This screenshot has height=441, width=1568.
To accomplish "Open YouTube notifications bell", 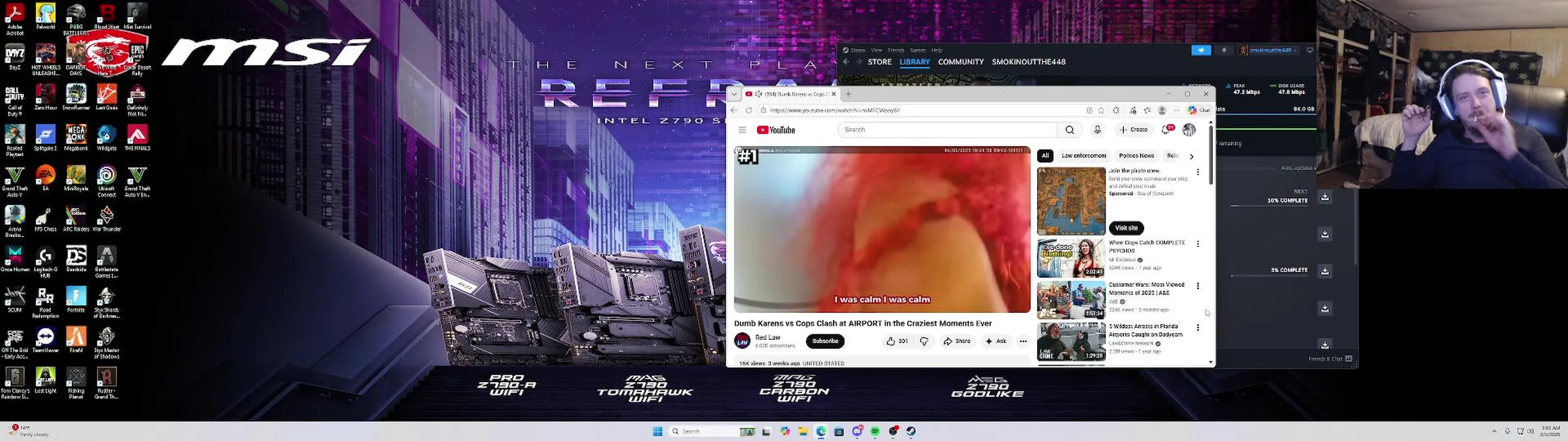I will (x=1168, y=129).
